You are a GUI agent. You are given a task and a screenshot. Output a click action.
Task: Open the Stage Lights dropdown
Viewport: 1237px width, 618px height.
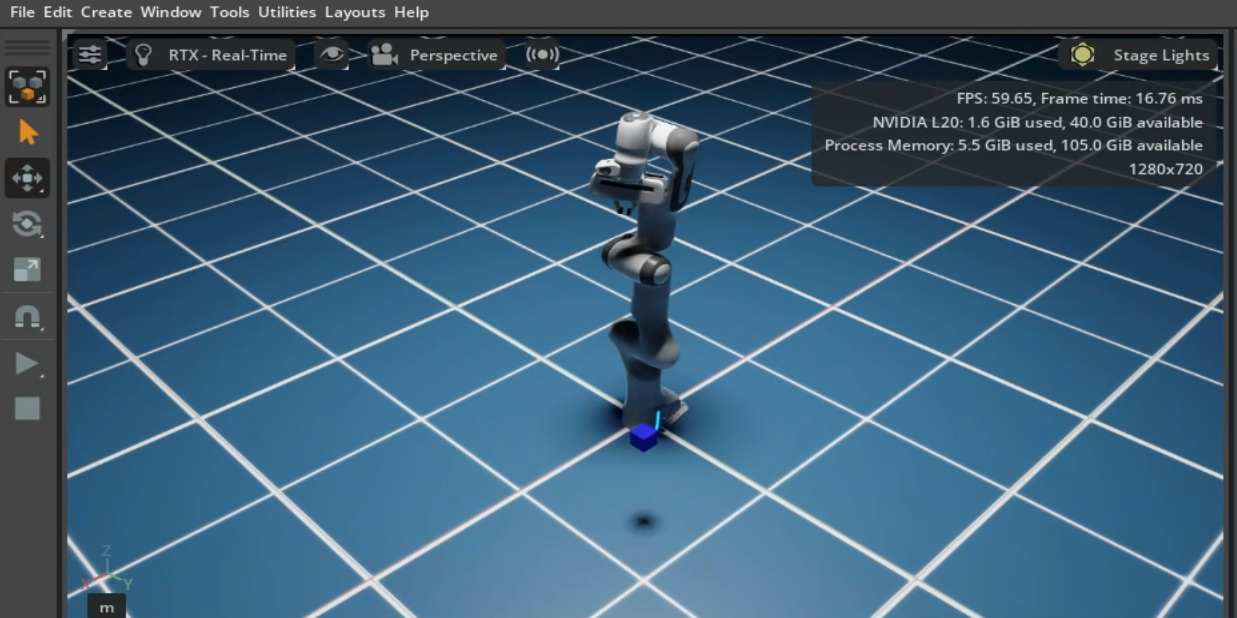click(1138, 55)
